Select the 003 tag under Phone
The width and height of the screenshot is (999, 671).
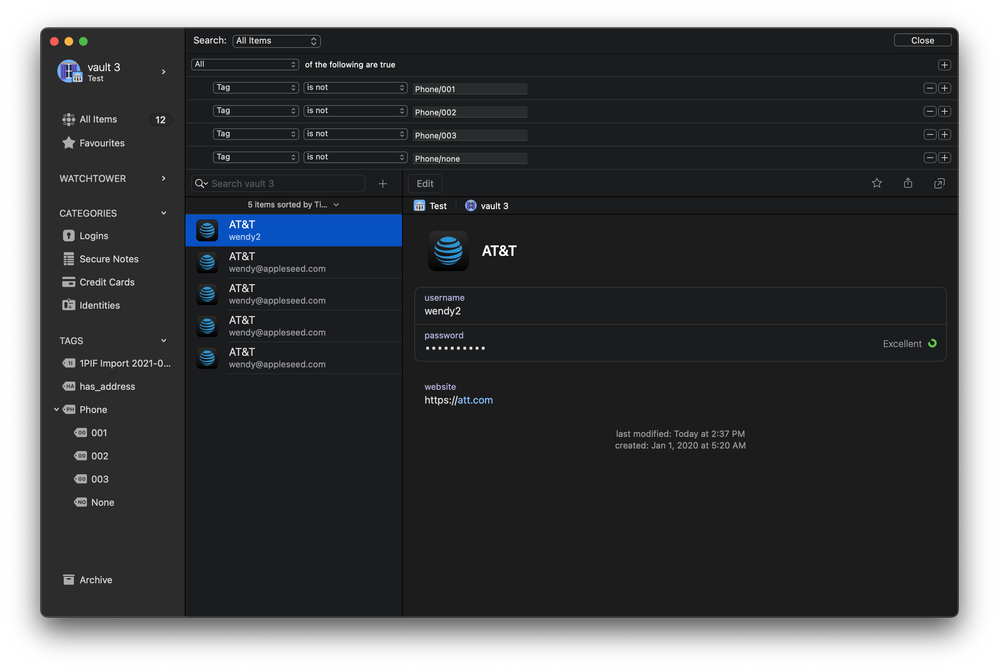click(x=99, y=479)
